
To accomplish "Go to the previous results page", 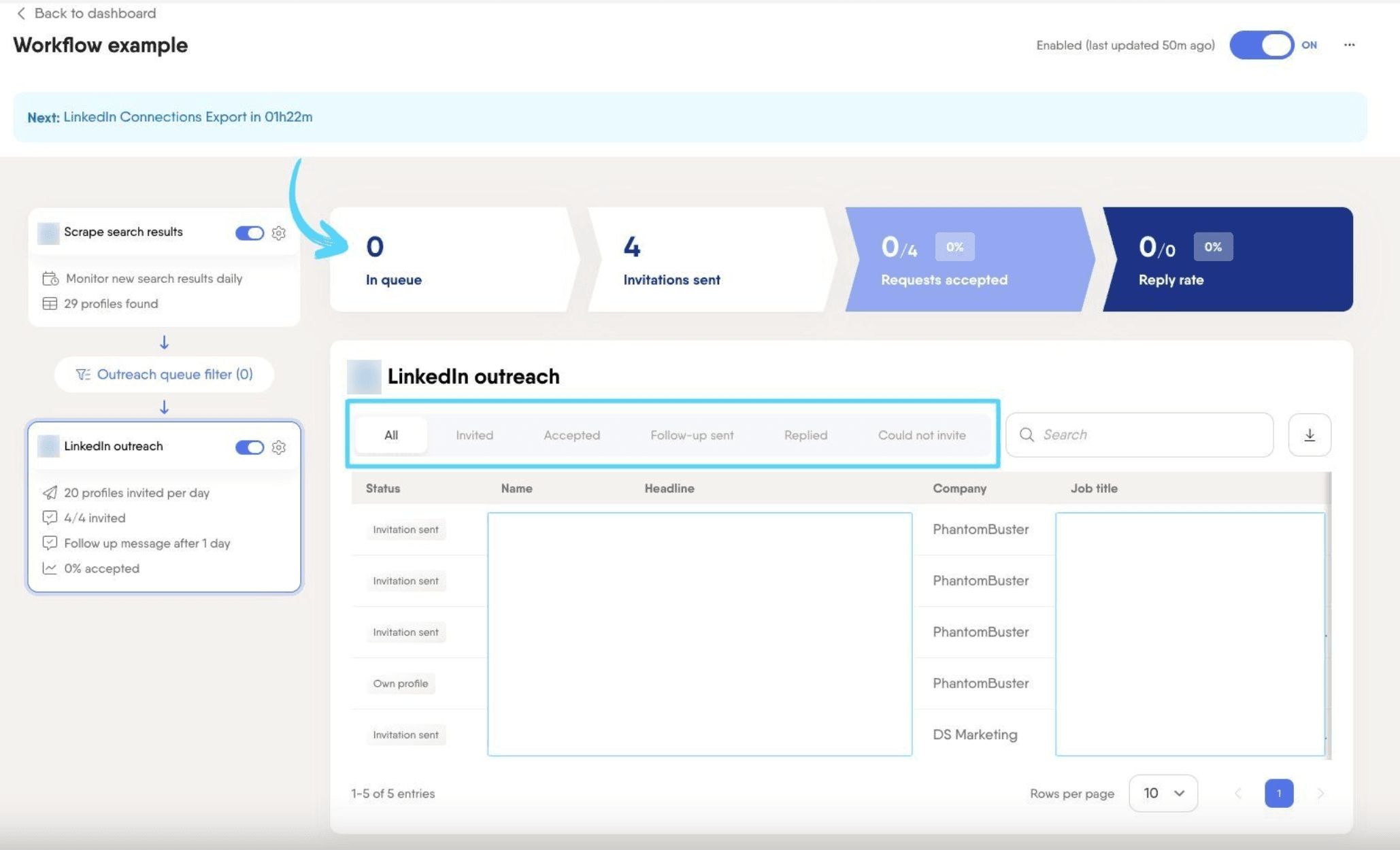I will point(1238,794).
